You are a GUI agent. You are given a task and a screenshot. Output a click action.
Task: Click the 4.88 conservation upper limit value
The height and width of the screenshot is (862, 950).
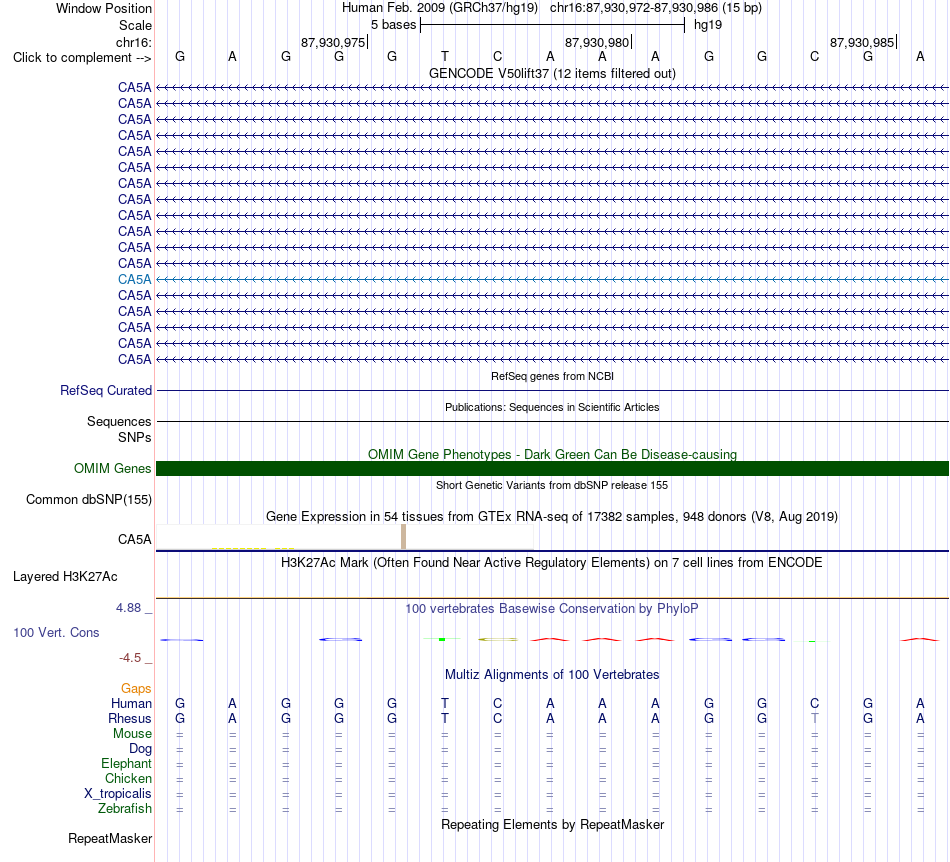click(128, 608)
